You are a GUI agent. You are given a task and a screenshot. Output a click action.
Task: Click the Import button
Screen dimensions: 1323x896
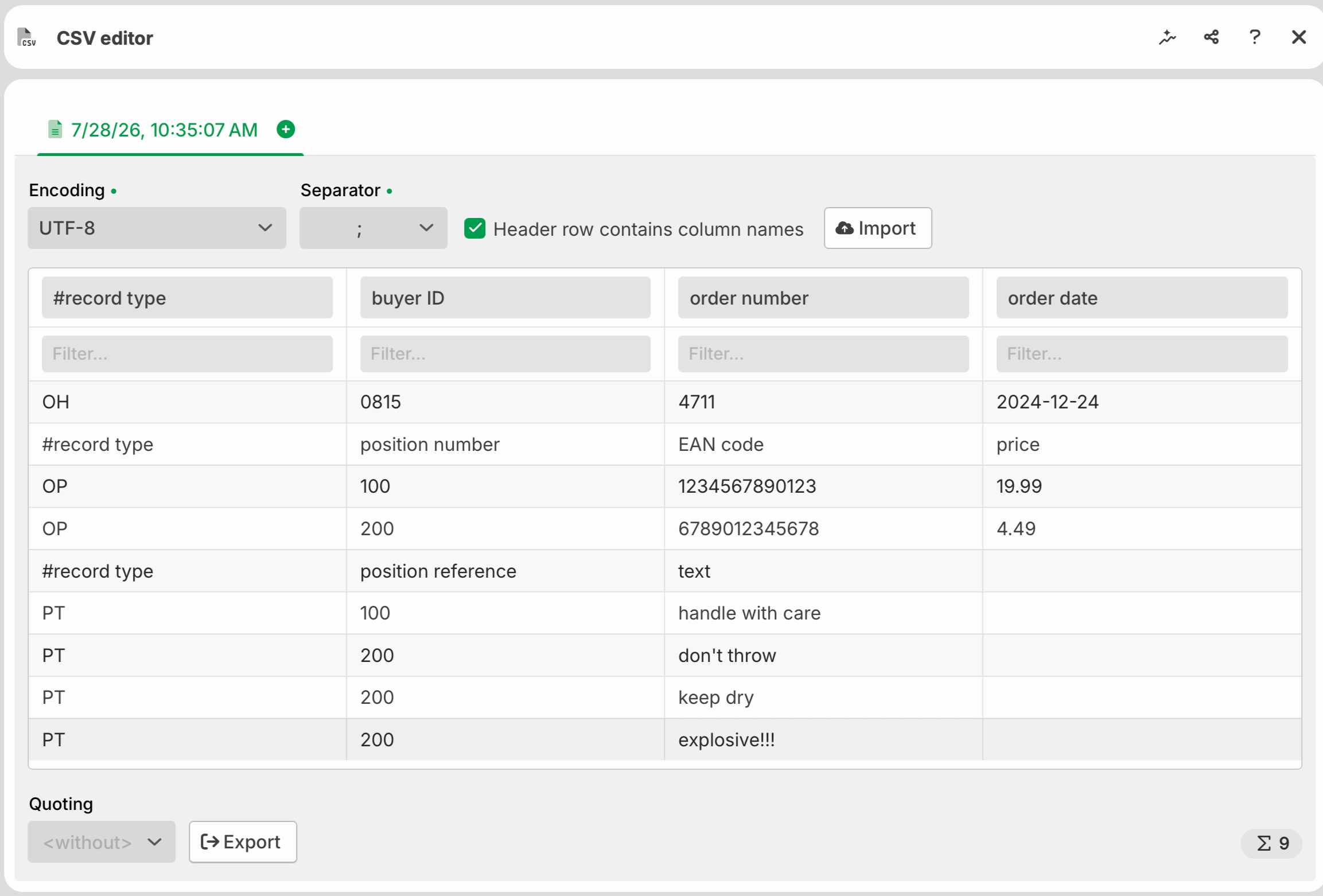click(878, 228)
